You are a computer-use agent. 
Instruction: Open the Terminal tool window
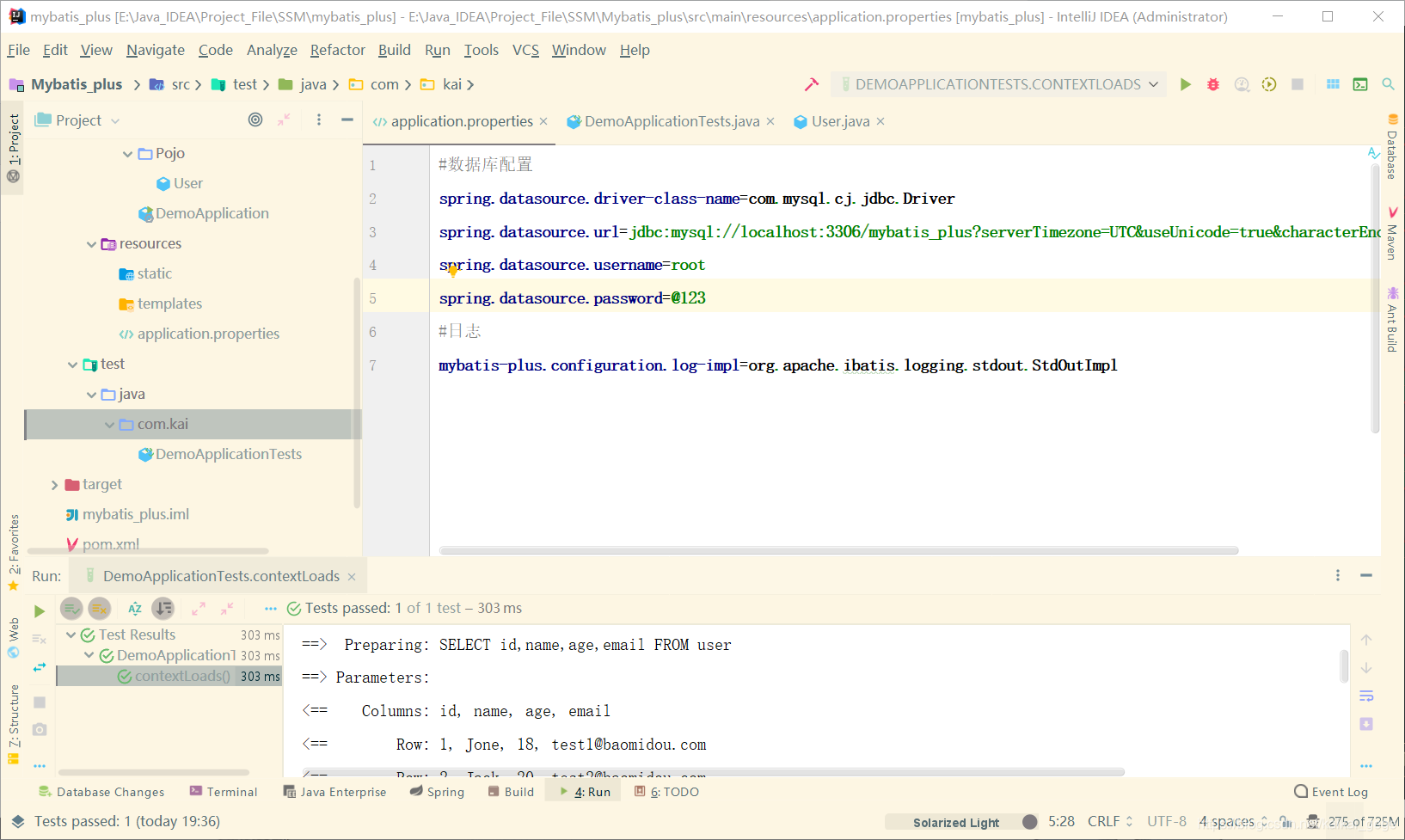coord(224,792)
